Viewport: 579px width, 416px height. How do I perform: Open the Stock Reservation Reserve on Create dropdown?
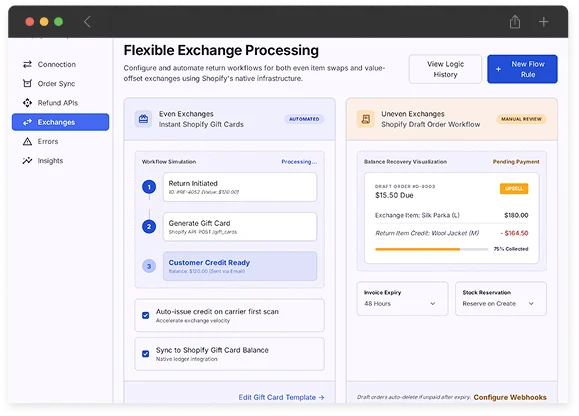pos(501,299)
